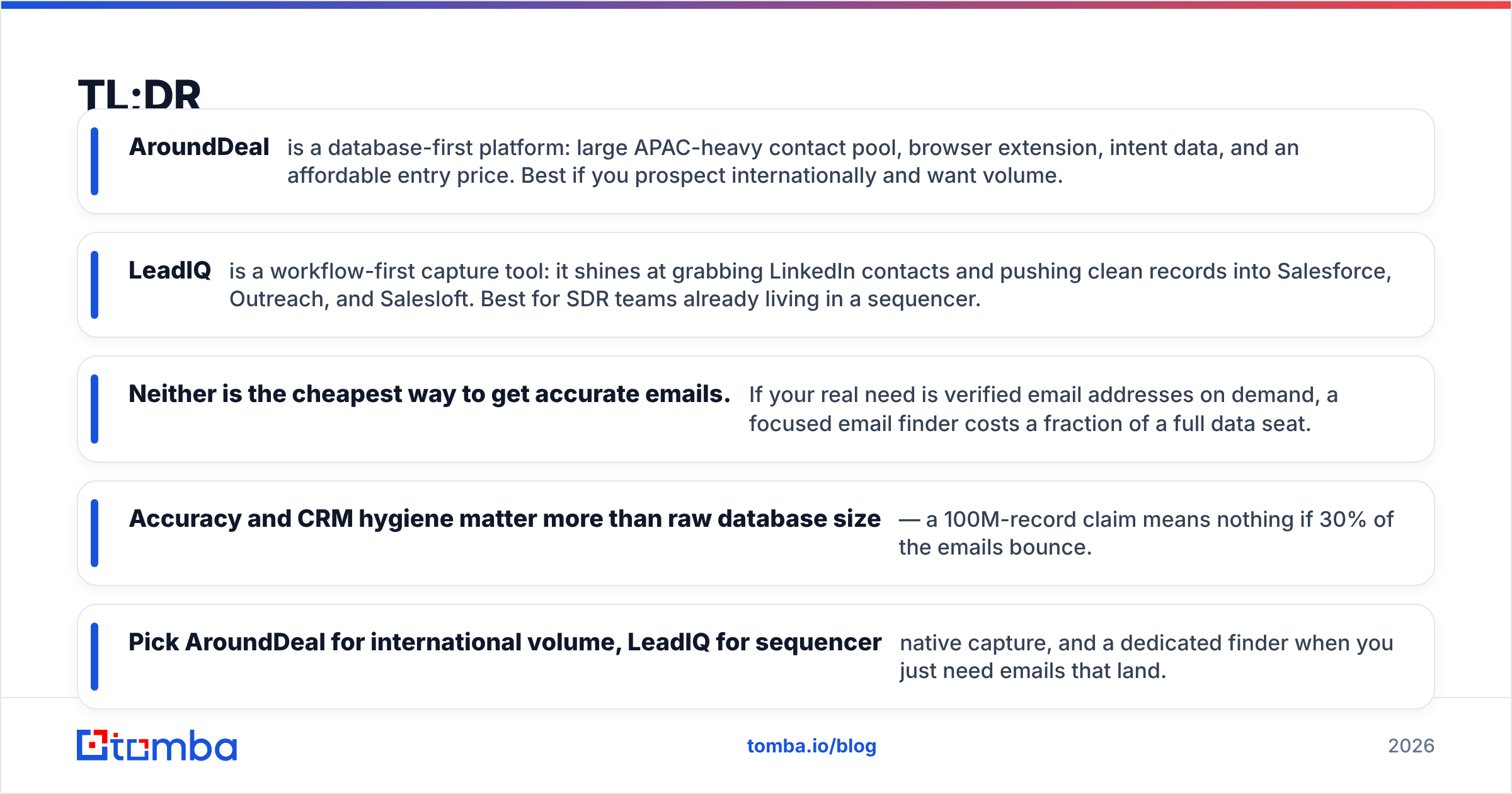The width and height of the screenshot is (1512, 794).
Task: Select 'Neither is the cheapest way' heading
Action: (x=430, y=394)
